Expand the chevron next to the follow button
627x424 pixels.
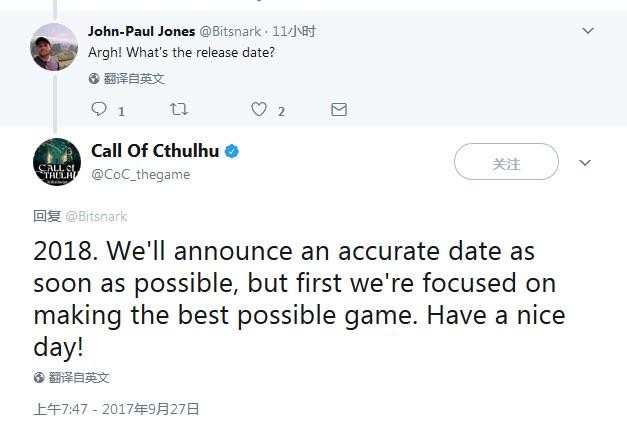pyautogui.click(x=586, y=163)
